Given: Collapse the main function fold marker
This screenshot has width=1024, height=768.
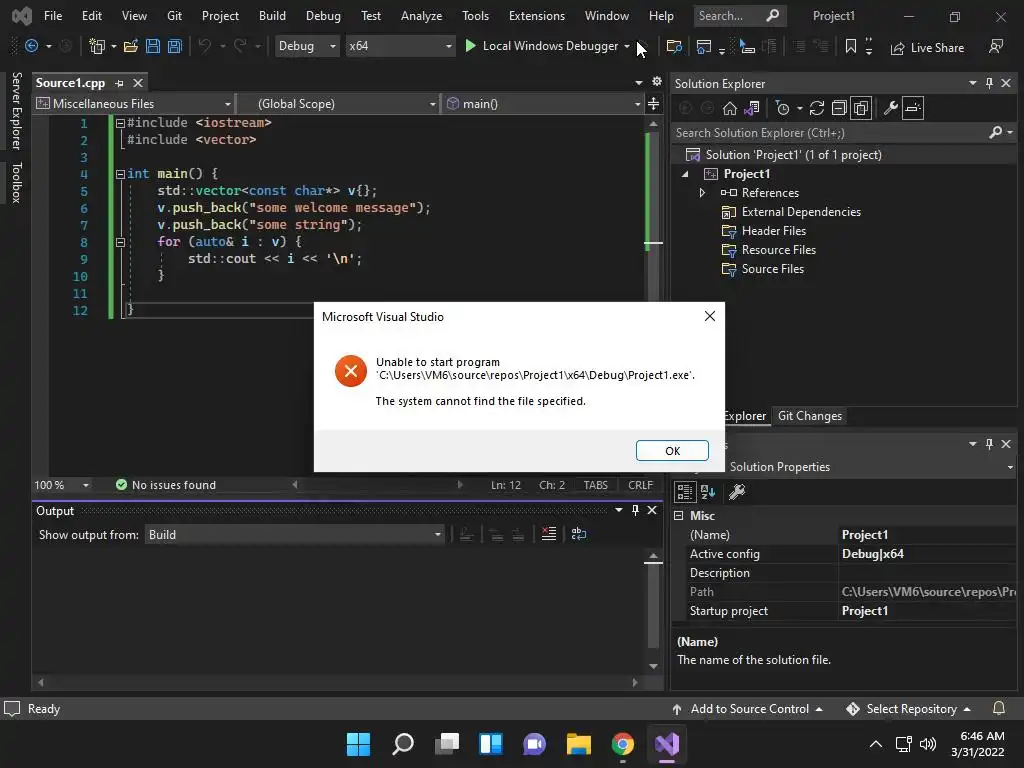Looking at the screenshot, I should pyautogui.click(x=120, y=174).
